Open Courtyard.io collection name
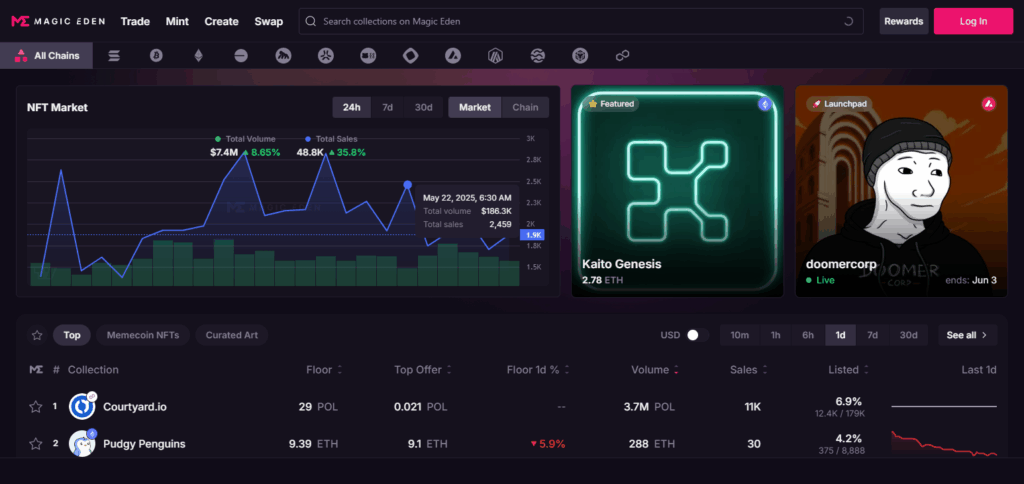Viewport: 1024px width, 484px height. click(x=135, y=407)
